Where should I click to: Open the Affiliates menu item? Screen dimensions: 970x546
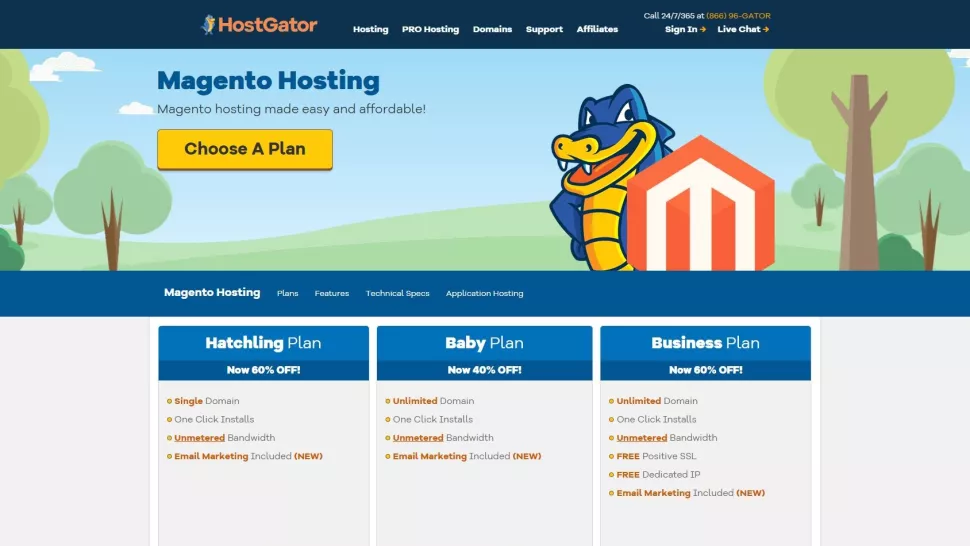pos(597,29)
